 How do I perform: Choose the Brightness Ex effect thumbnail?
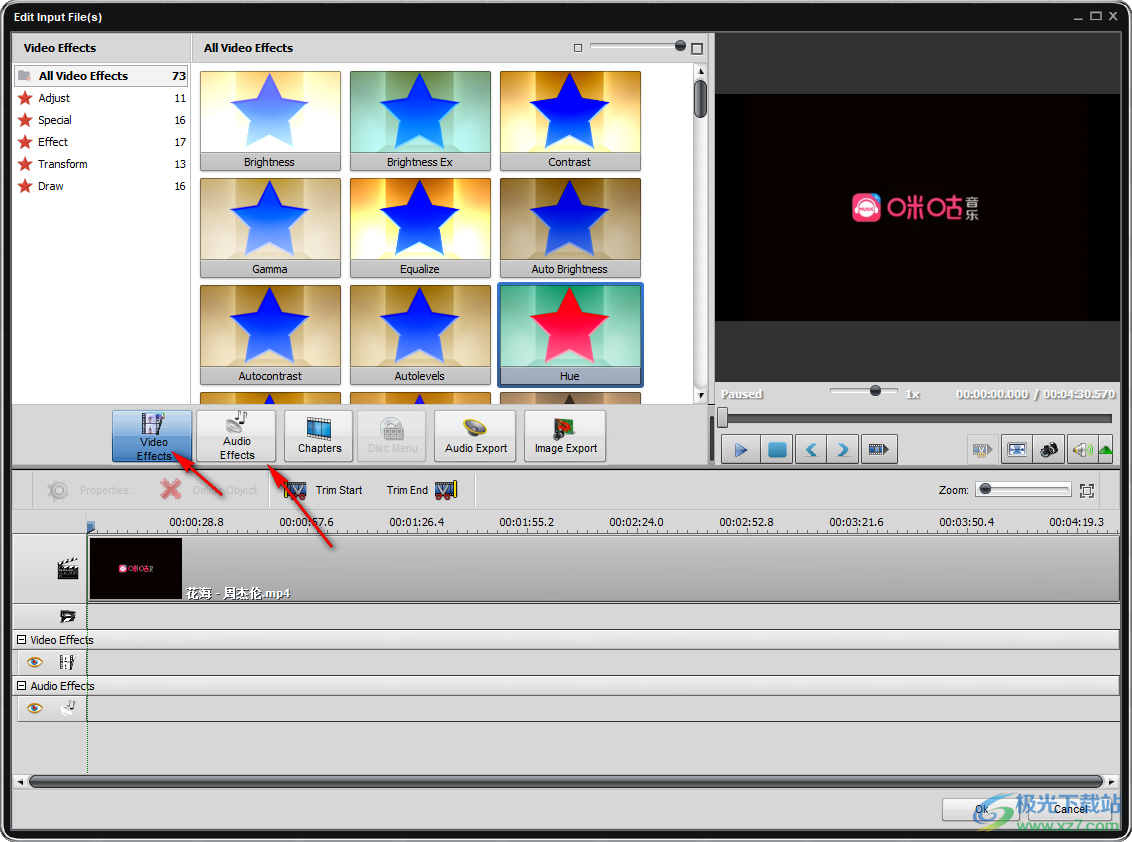click(420, 121)
